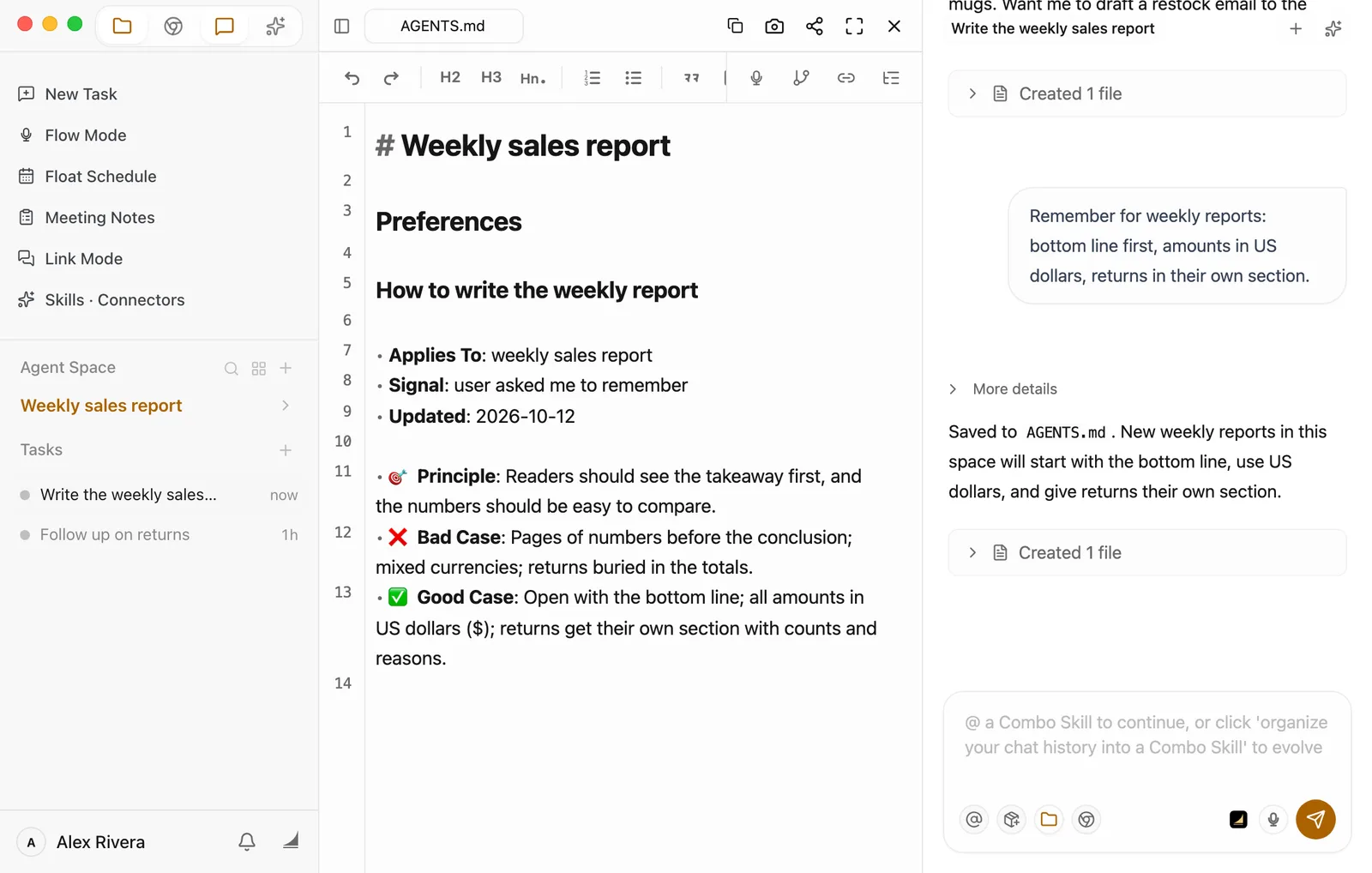Share the AGENTS.md document
The image size is (1372, 873).
(x=815, y=26)
